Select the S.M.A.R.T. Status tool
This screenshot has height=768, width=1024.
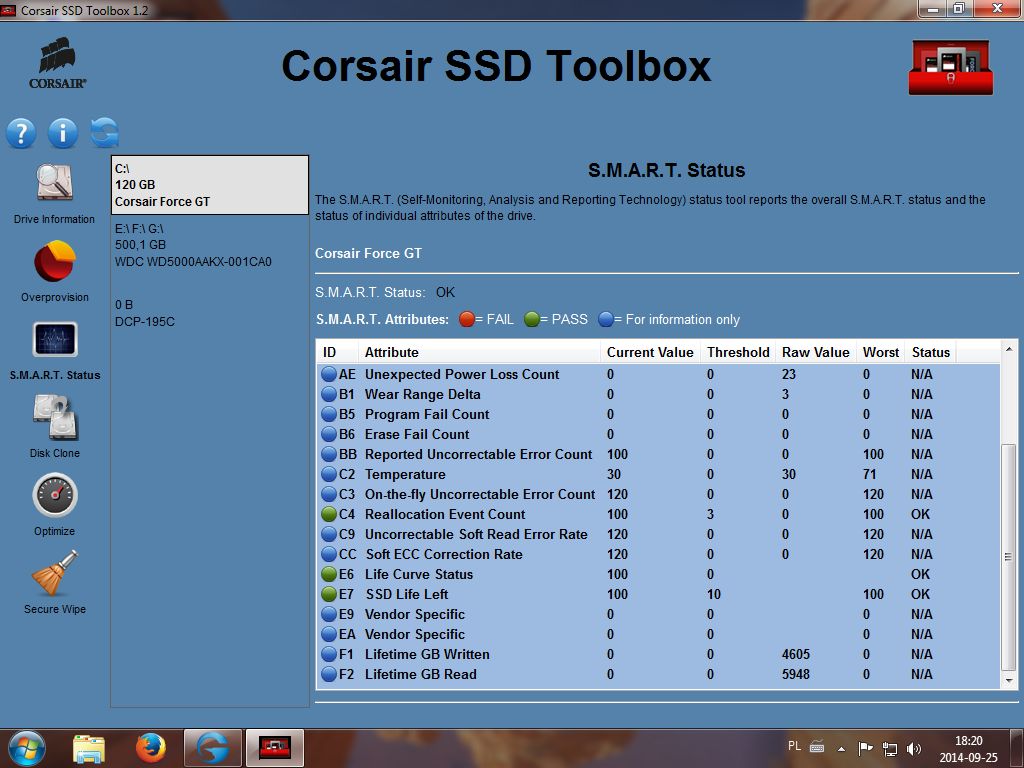tap(55, 350)
